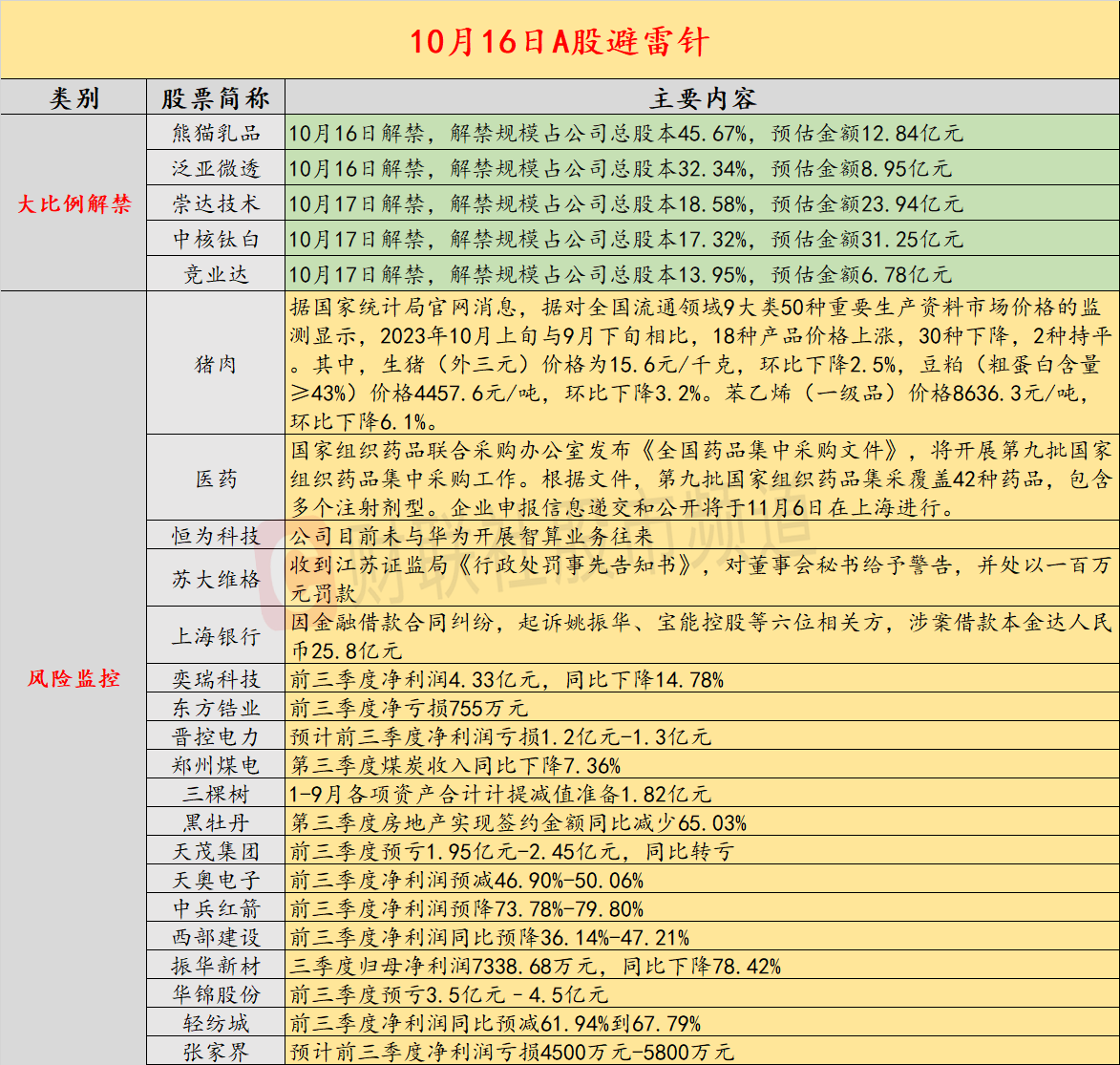
Task: Click the 大比例解禁 category cell
Action: click(x=74, y=203)
